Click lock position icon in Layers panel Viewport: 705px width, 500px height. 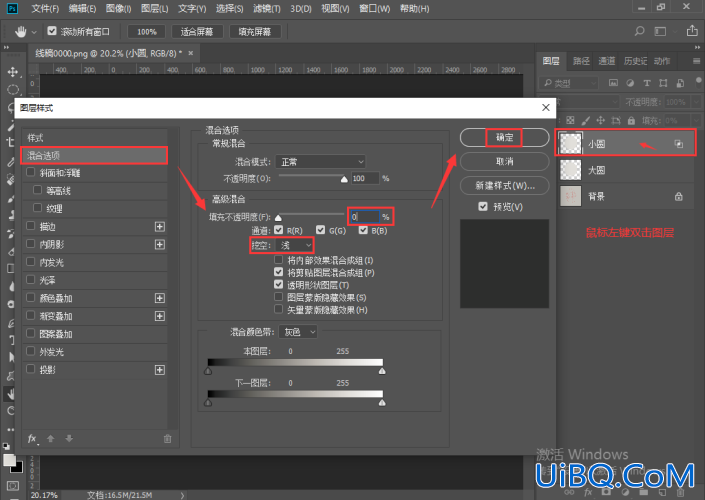click(x=601, y=120)
